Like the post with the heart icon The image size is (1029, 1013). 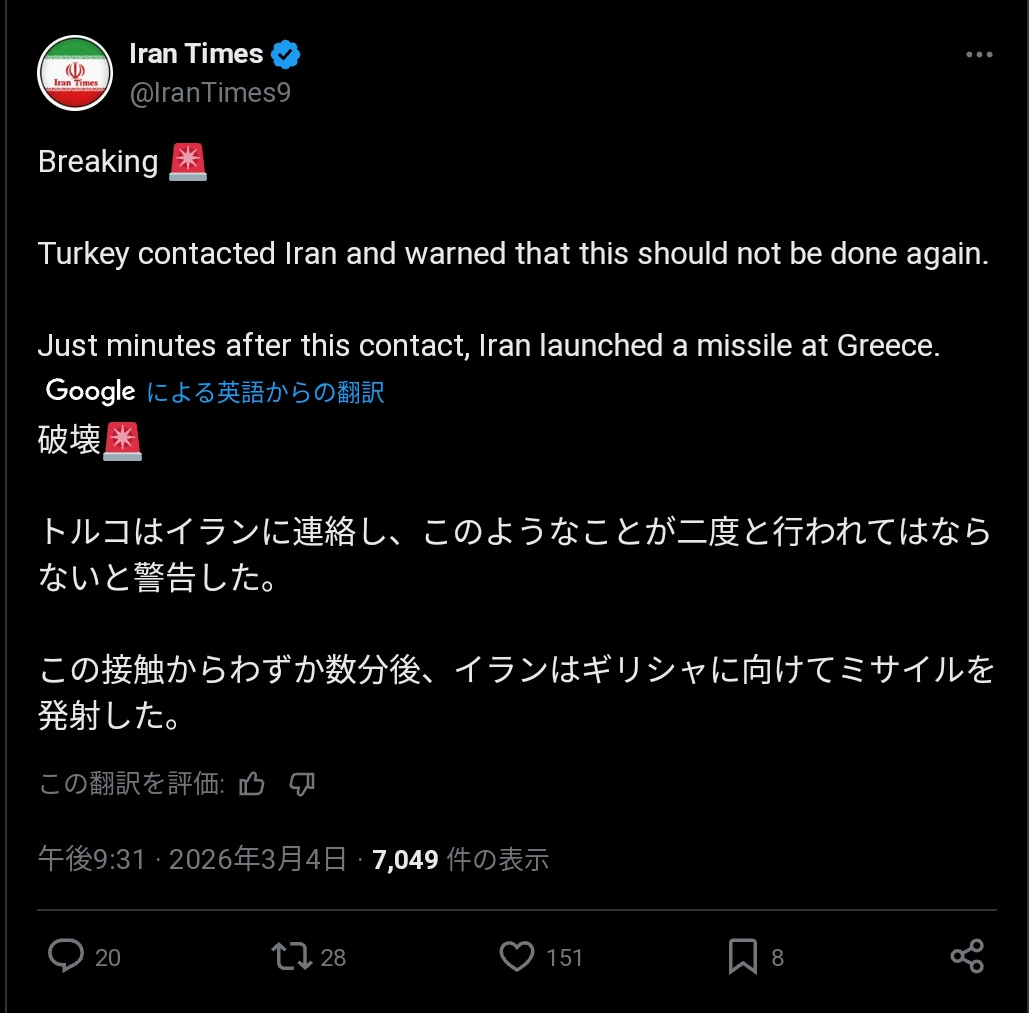point(517,957)
